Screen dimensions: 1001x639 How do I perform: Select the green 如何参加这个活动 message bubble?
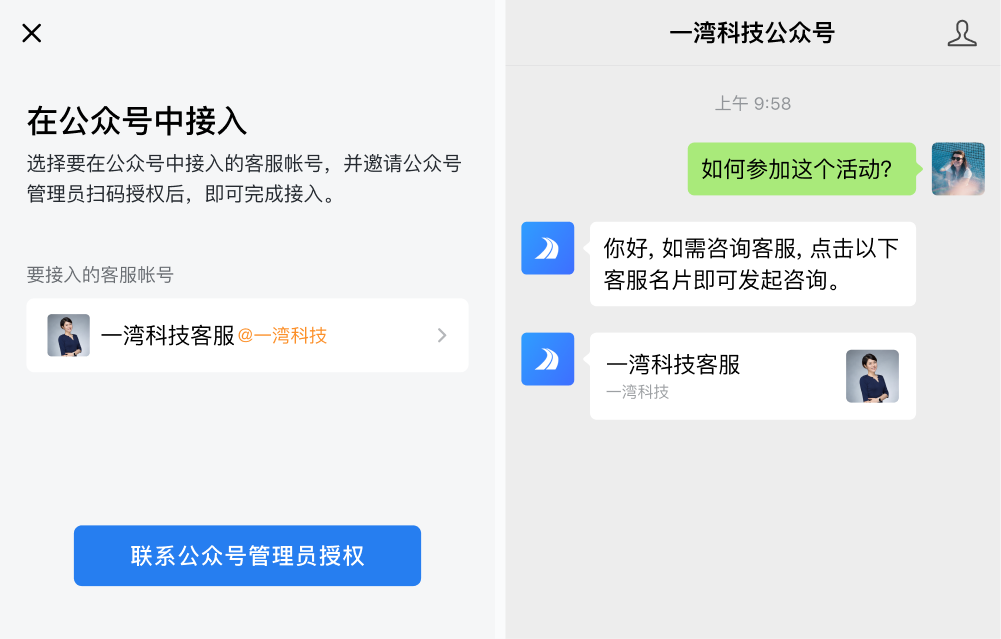[800, 168]
